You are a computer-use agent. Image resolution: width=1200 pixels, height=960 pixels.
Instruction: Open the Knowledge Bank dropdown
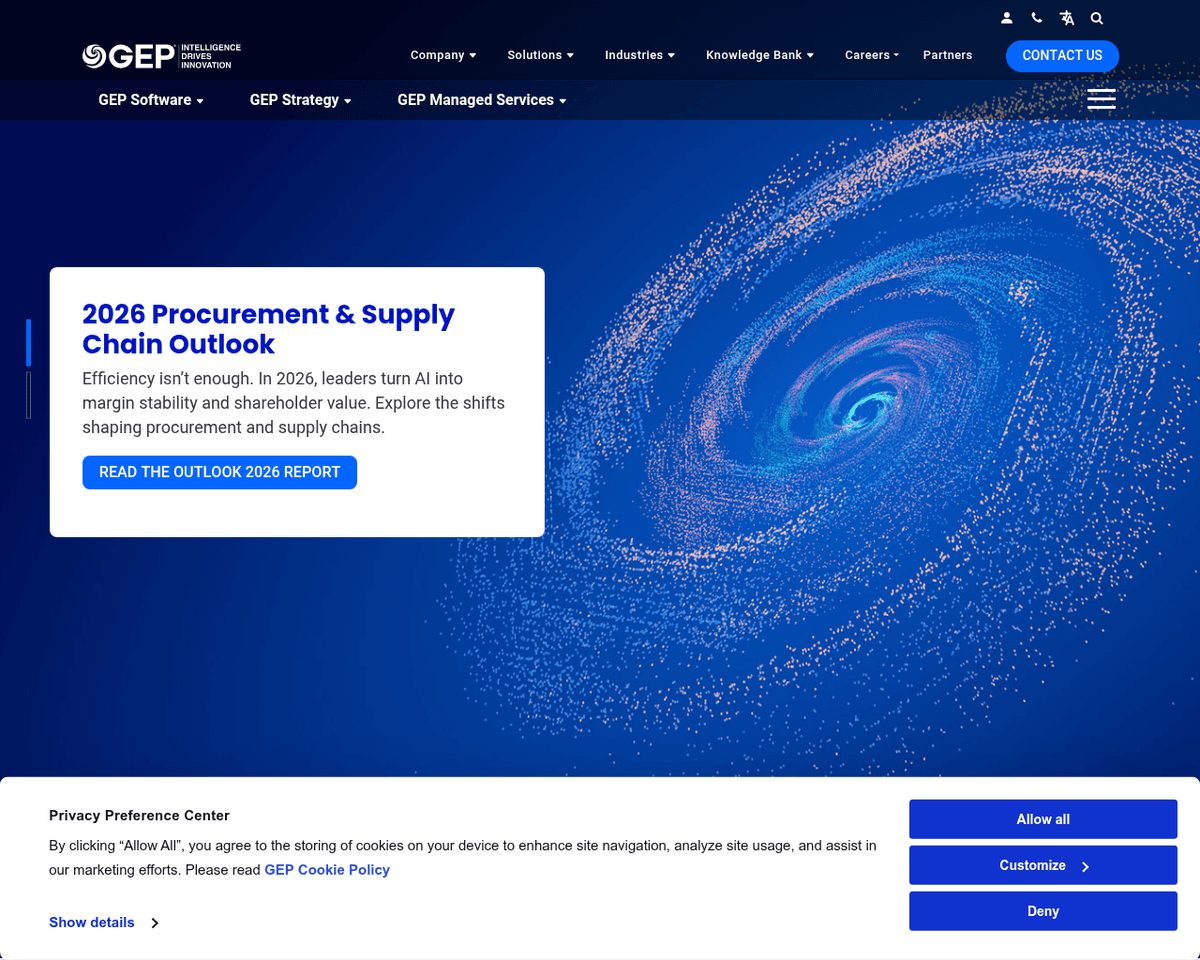(x=759, y=55)
